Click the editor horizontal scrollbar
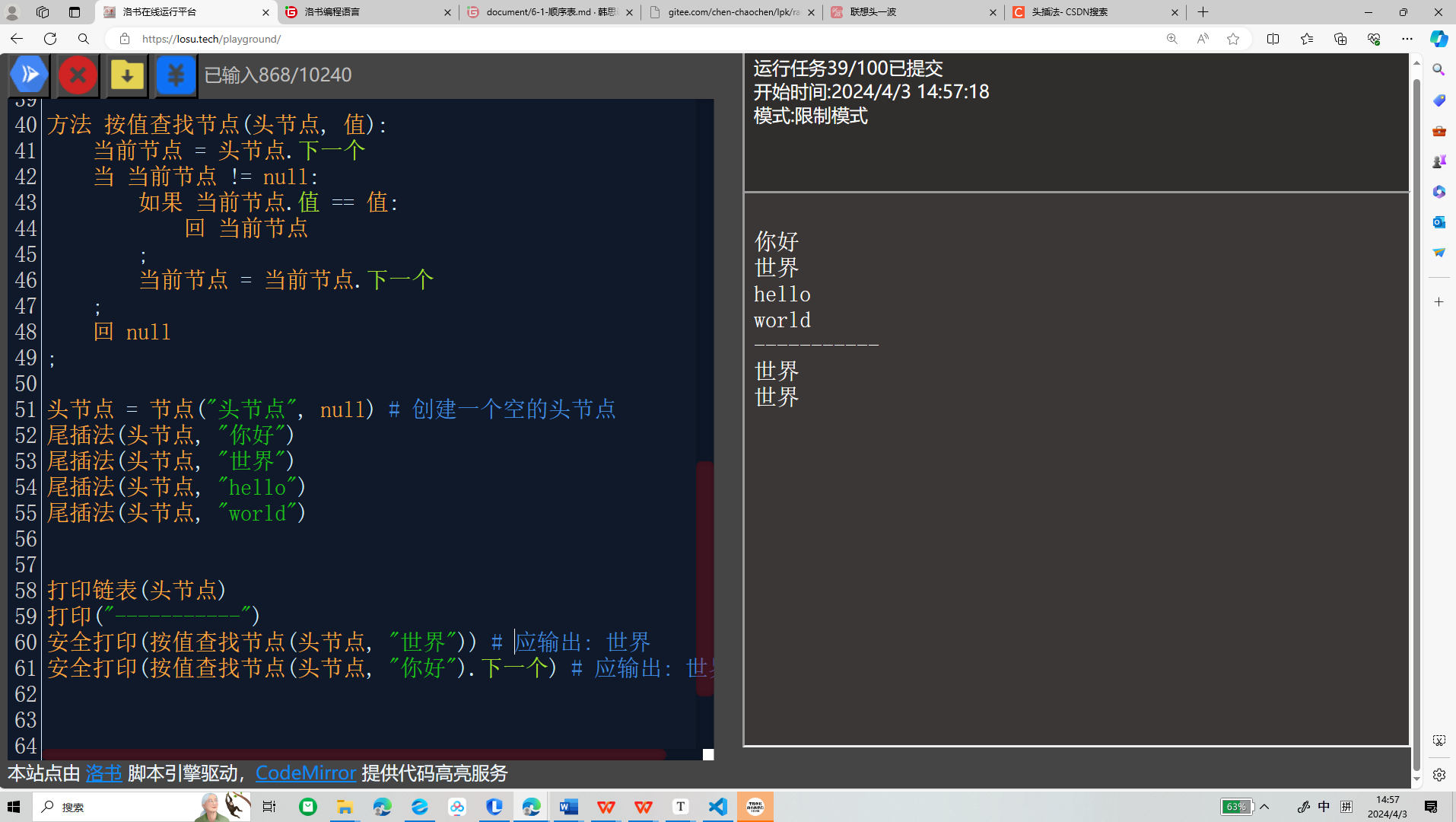 click(354, 754)
